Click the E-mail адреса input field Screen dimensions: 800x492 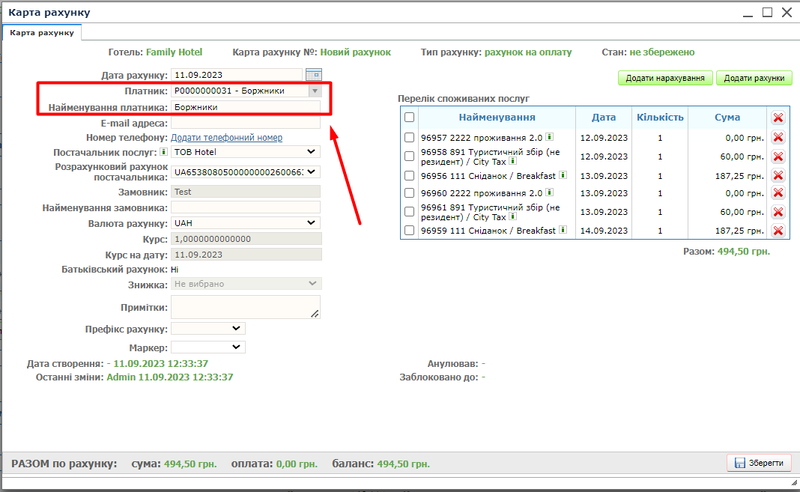(x=245, y=122)
